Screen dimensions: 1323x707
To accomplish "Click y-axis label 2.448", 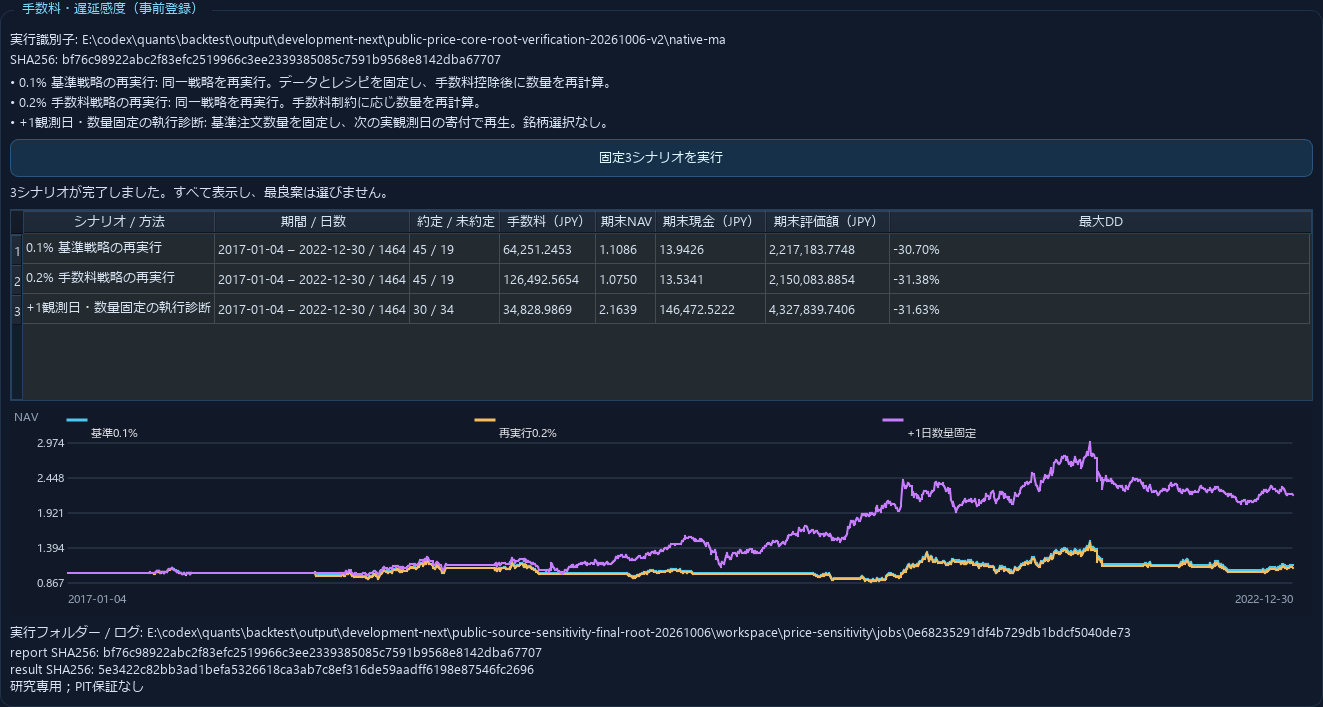I will point(50,478).
